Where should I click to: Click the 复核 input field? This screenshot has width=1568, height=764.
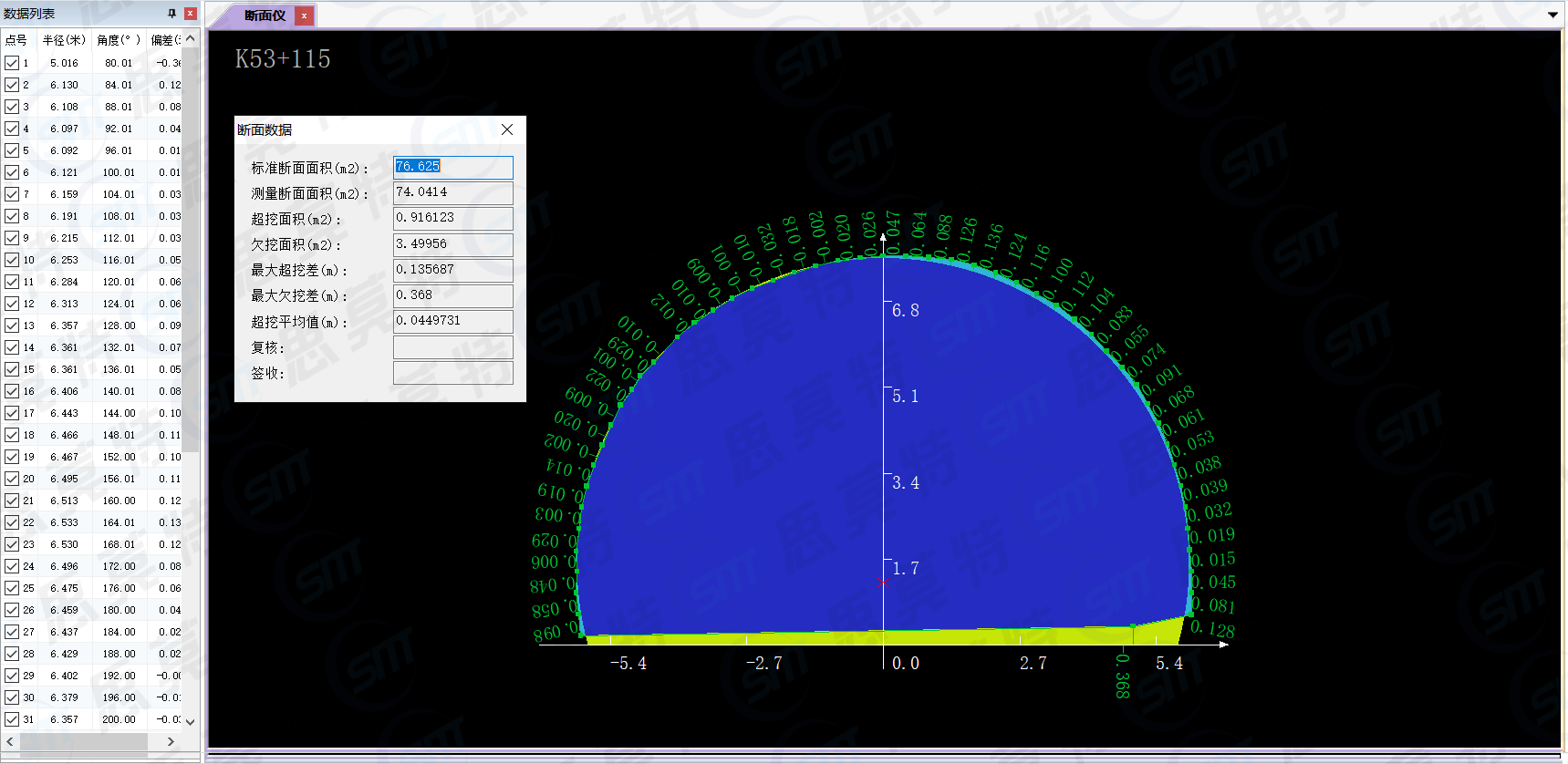click(x=452, y=347)
